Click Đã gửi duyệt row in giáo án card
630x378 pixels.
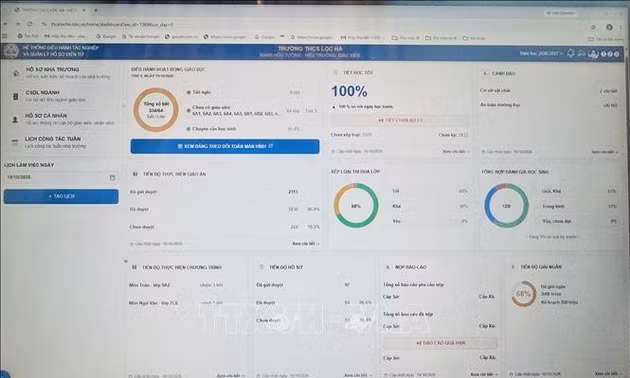point(225,192)
